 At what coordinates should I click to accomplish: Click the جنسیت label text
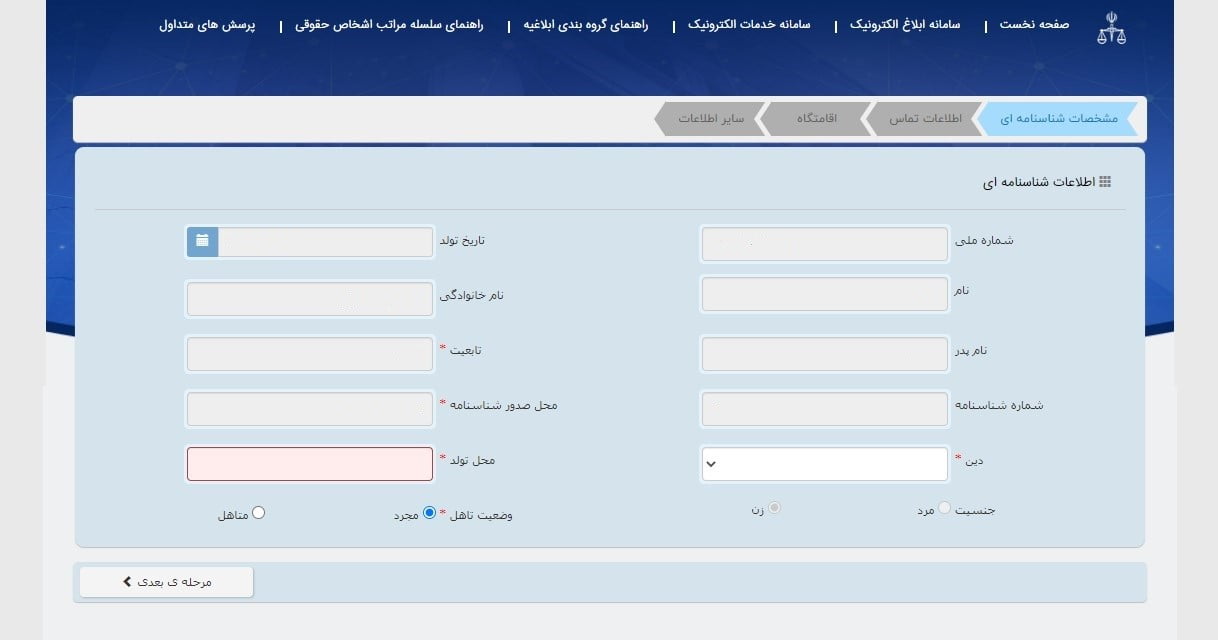tap(975, 510)
